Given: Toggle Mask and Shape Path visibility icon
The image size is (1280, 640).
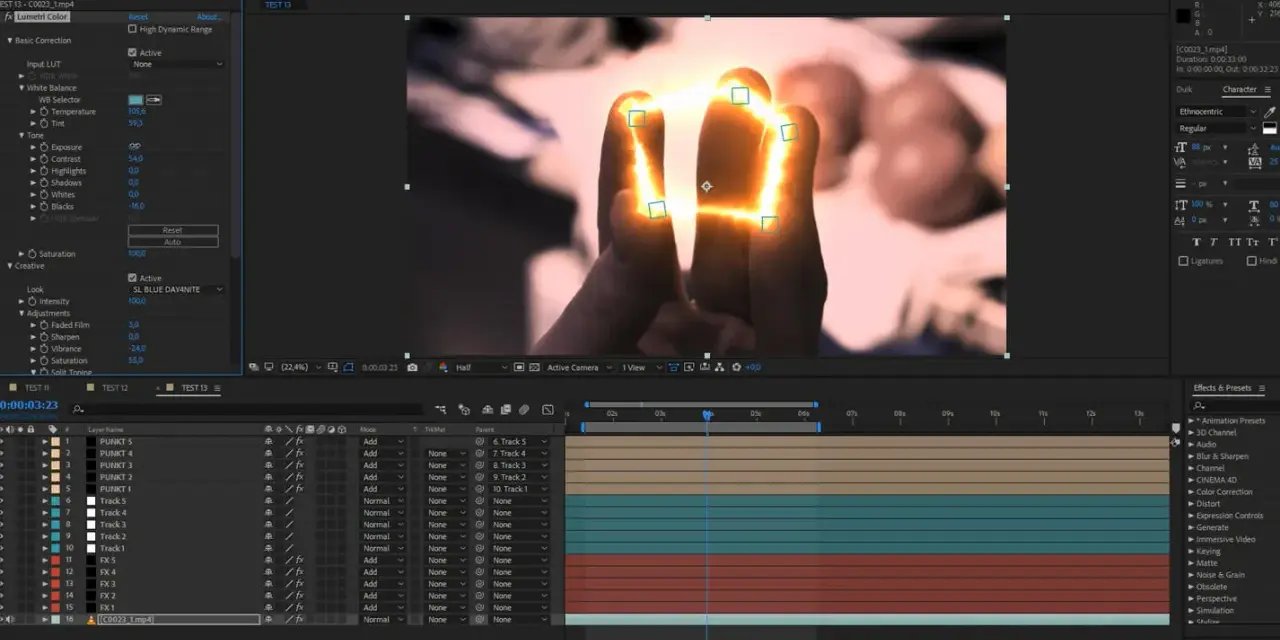Looking at the screenshot, I should coord(348,368).
